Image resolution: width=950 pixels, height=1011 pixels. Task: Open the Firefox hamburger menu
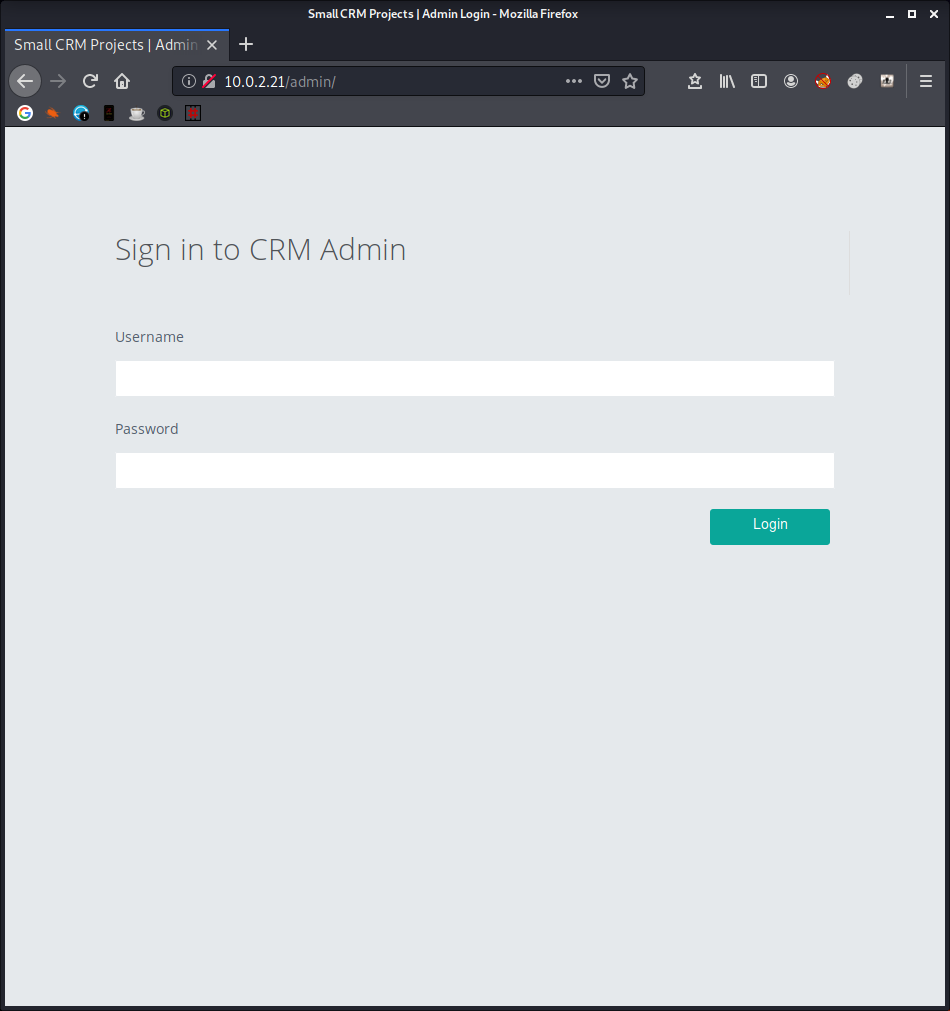point(926,81)
